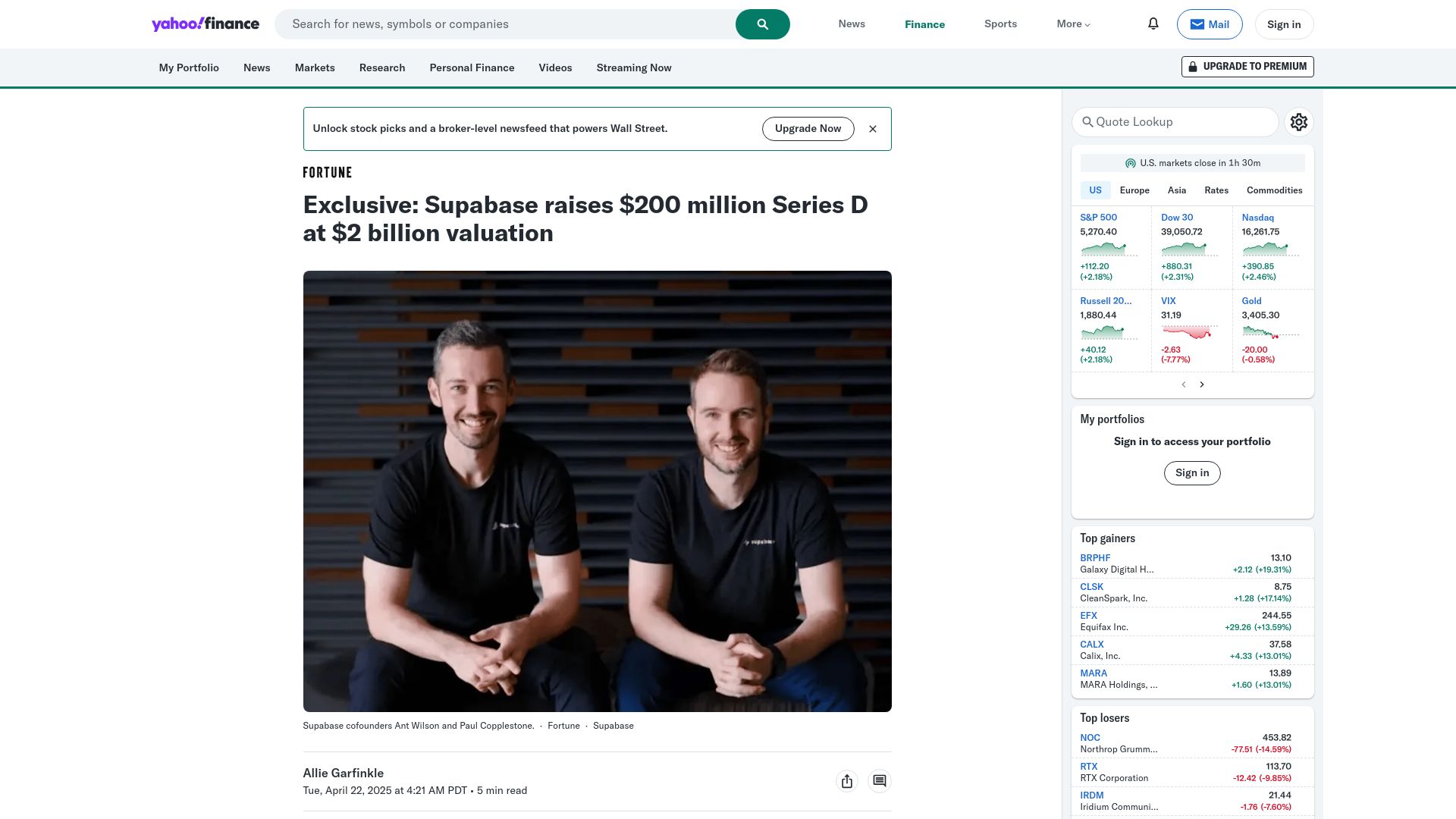Open Streaming Now nav item
Image resolution: width=1456 pixels, height=819 pixels.
coord(634,67)
